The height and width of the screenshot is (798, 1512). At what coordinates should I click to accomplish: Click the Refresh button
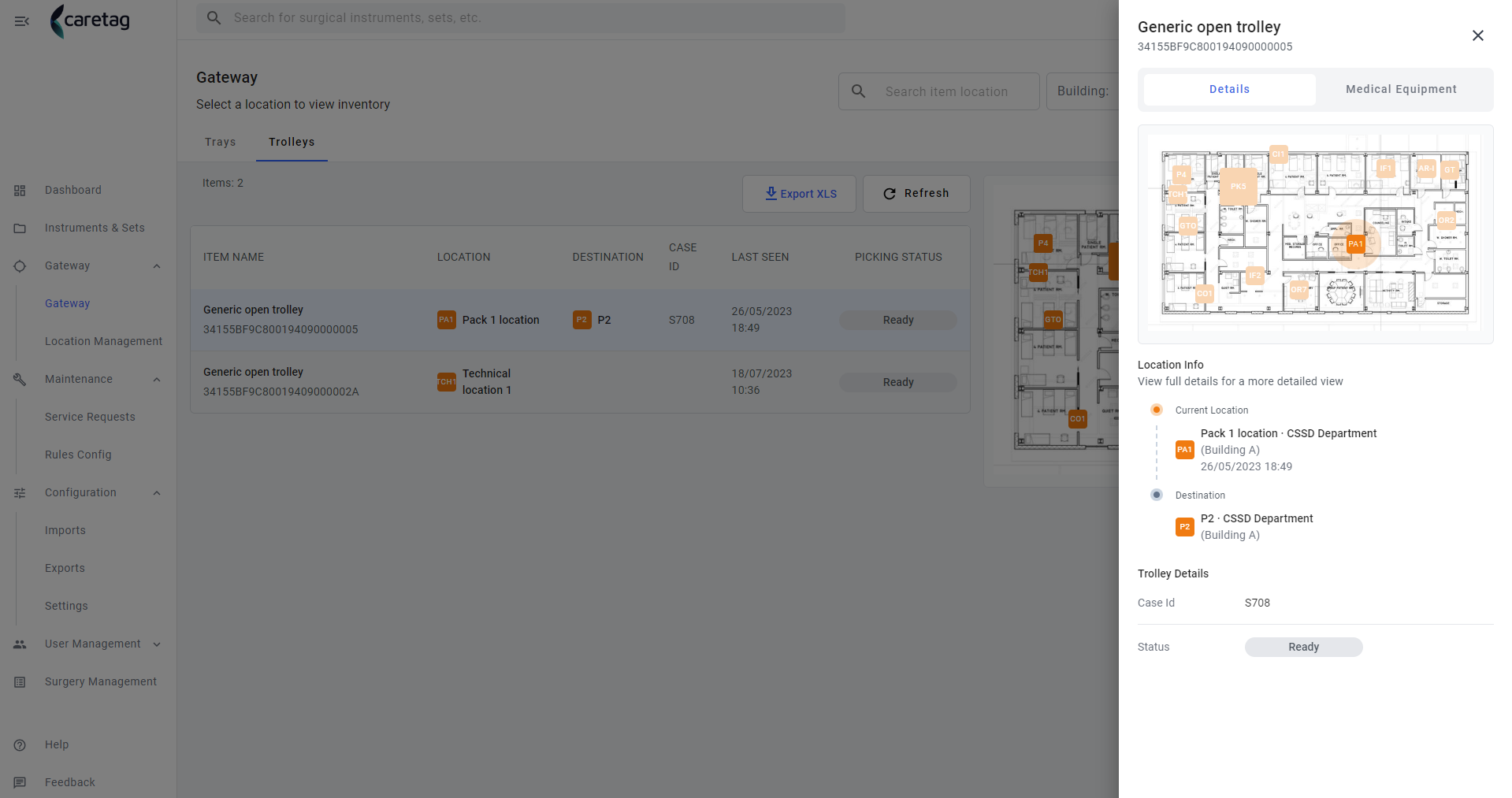[x=916, y=194]
